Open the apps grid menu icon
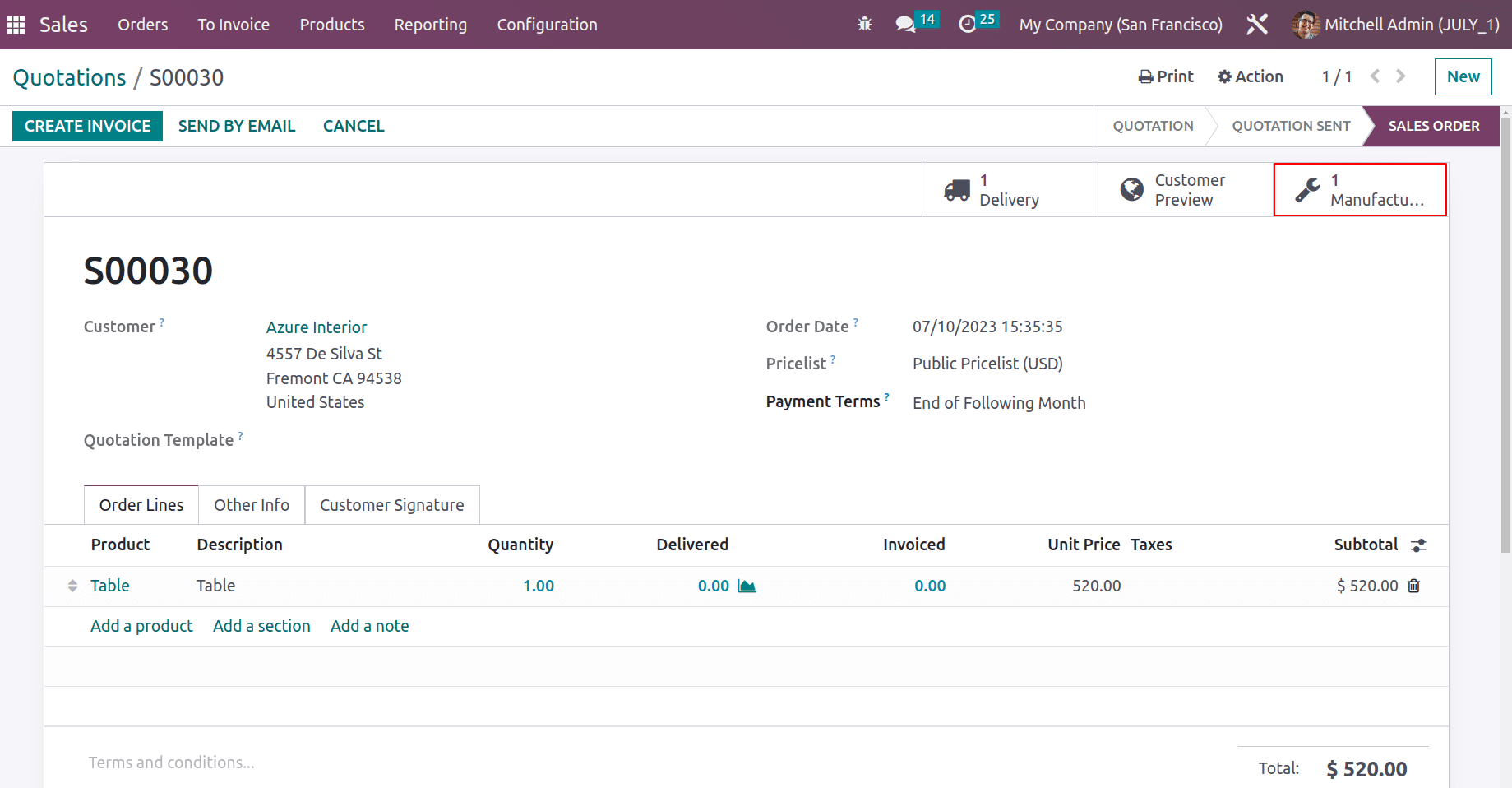This screenshot has height=788, width=1512. click(x=16, y=25)
